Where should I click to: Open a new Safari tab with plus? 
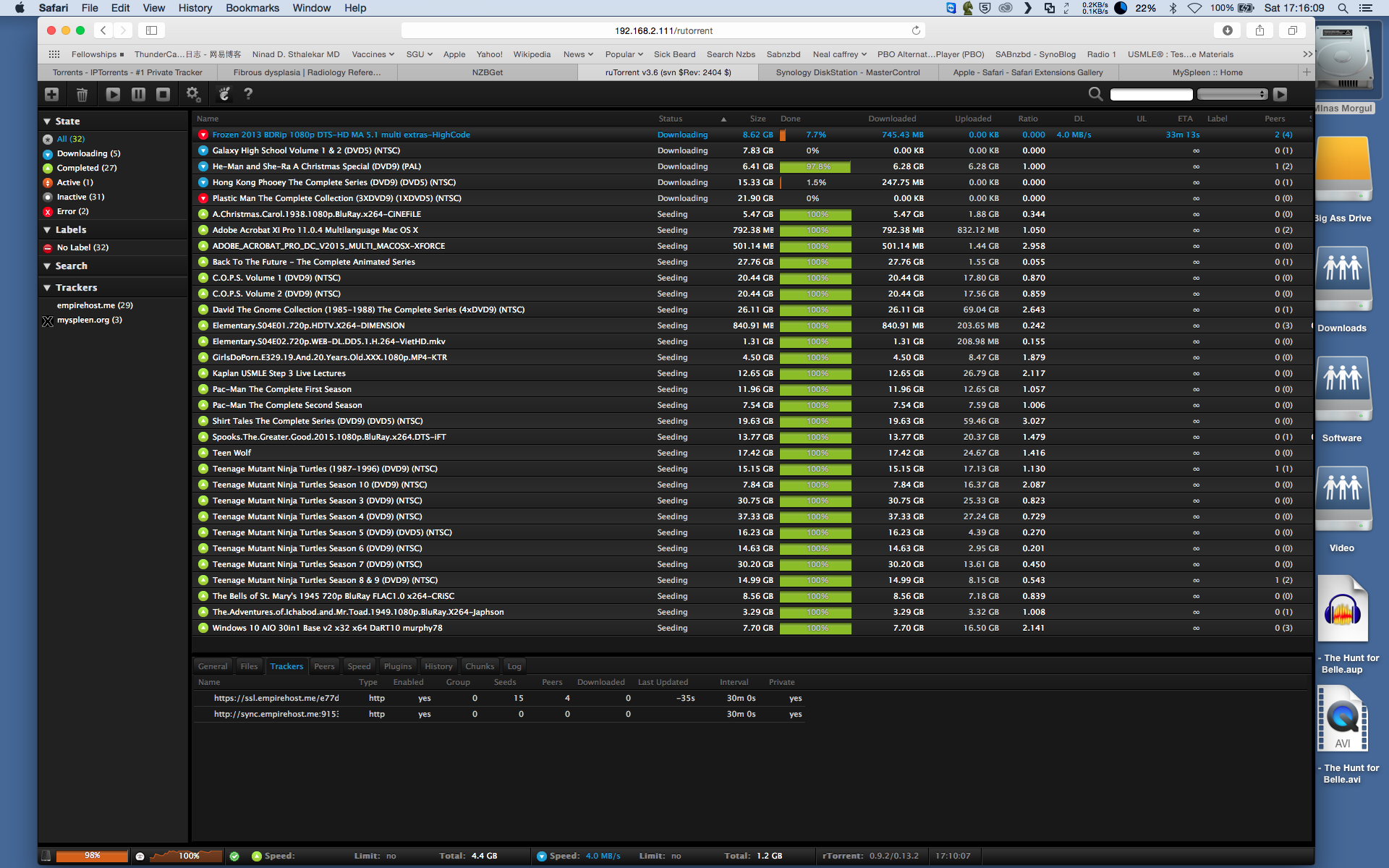tap(1307, 72)
